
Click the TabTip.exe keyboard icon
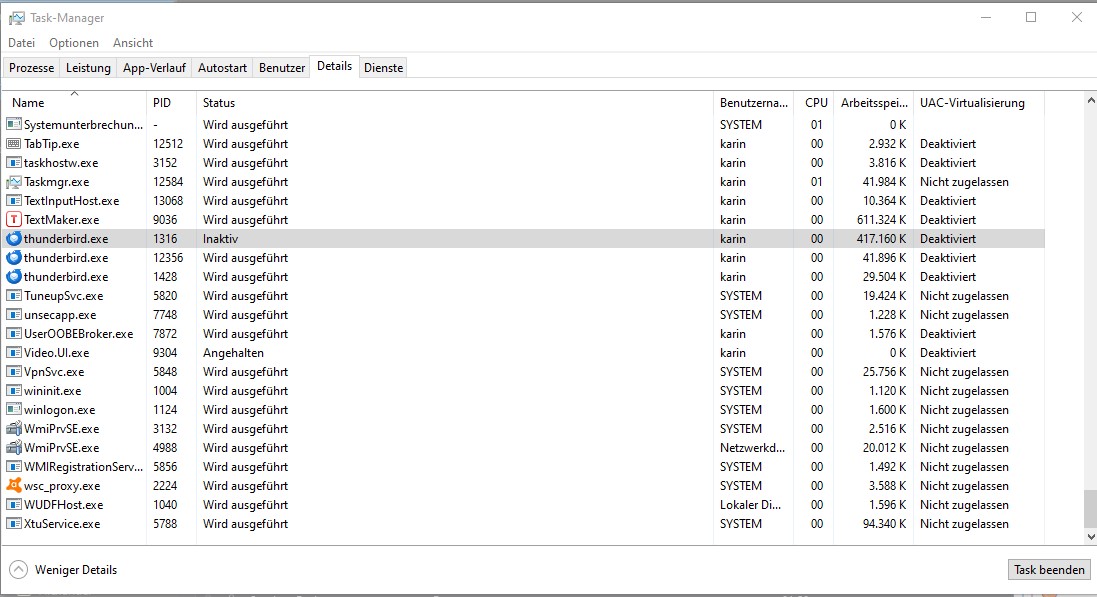[14, 144]
